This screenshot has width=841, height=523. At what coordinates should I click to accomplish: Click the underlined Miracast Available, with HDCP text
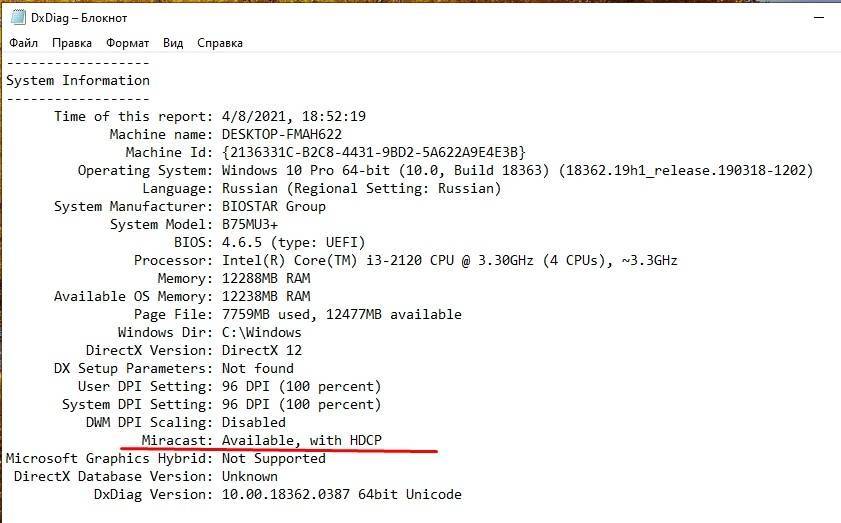point(301,440)
